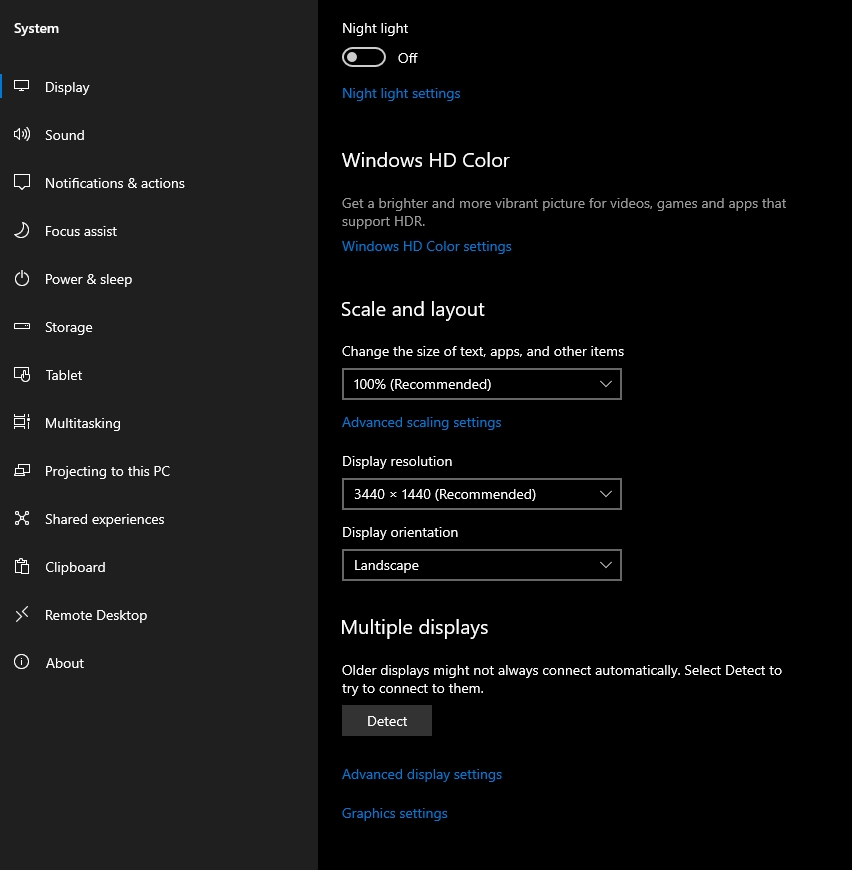The width and height of the screenshot is (852, 870).
Task: Open Night light settings link
Action: 401,93
